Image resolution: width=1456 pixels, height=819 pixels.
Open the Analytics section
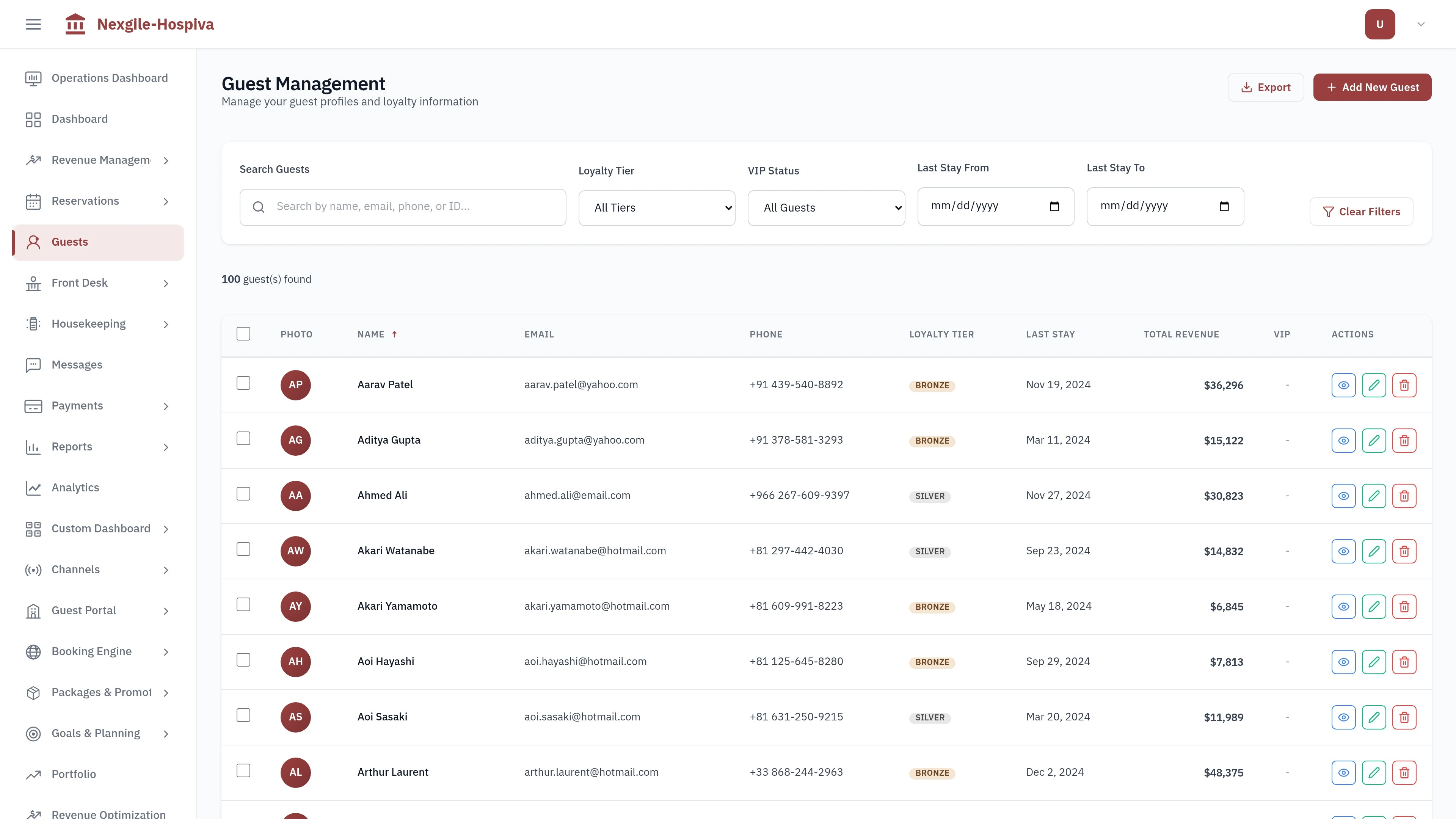[75, 487]
